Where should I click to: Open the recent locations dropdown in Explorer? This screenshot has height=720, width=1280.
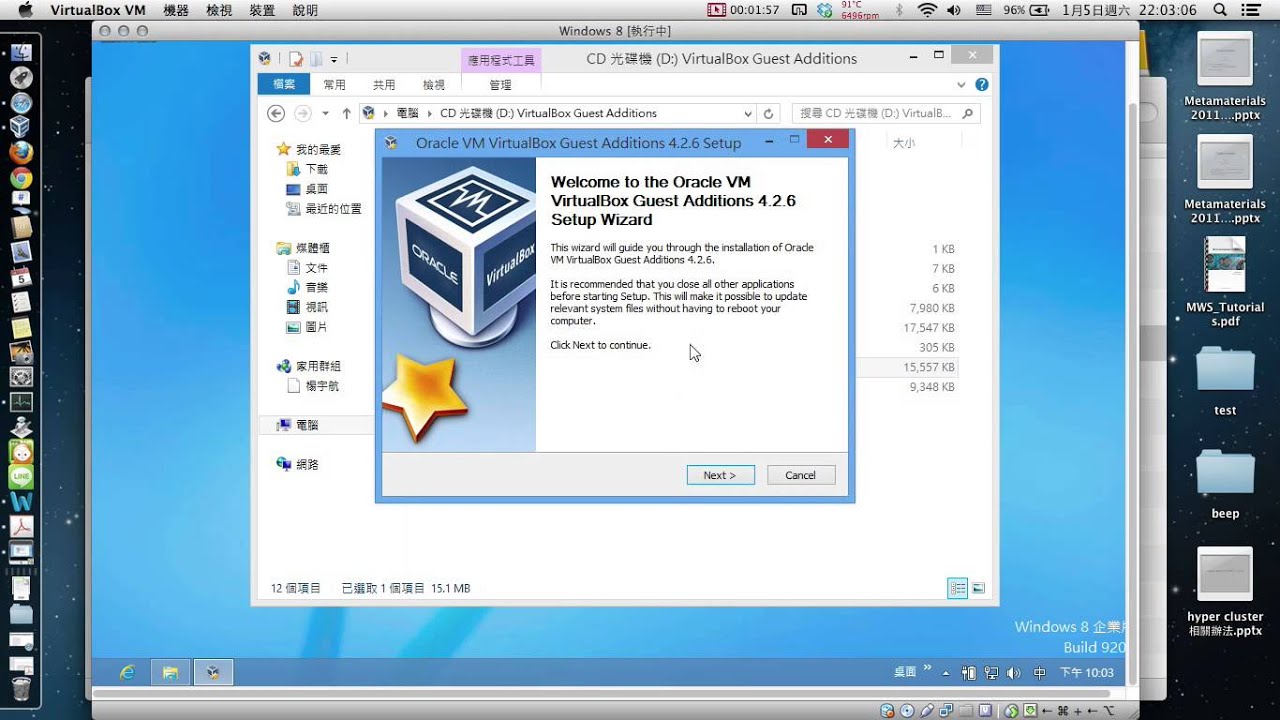325,113
